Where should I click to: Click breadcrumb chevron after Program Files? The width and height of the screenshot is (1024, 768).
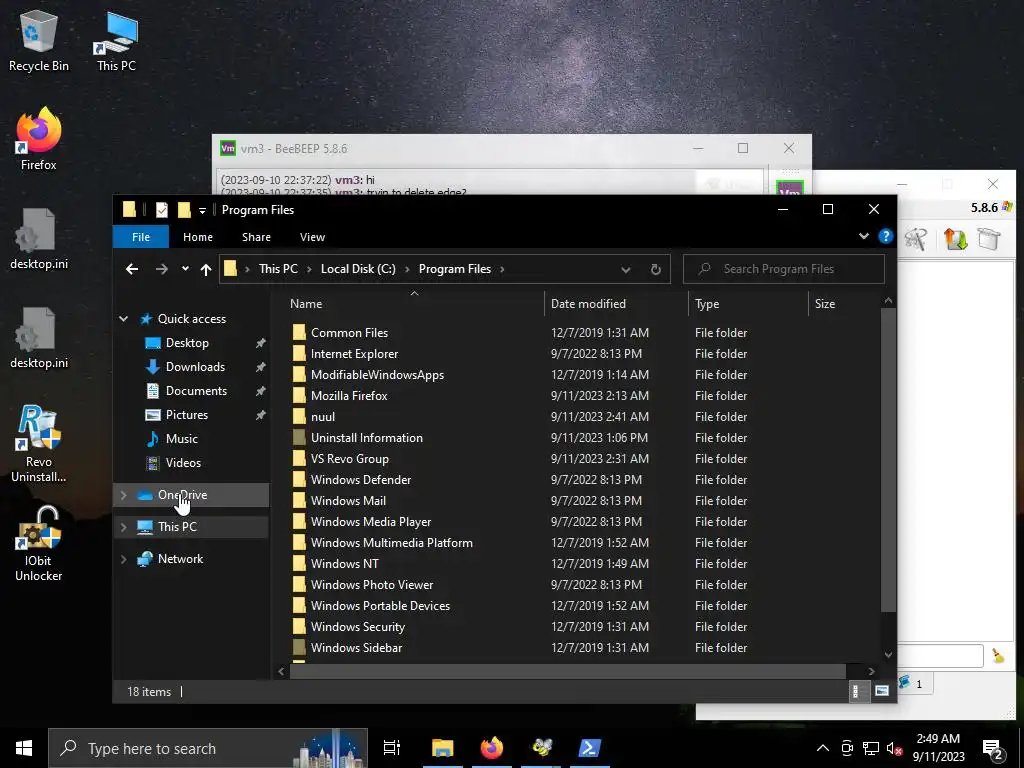tap(502, 269)
